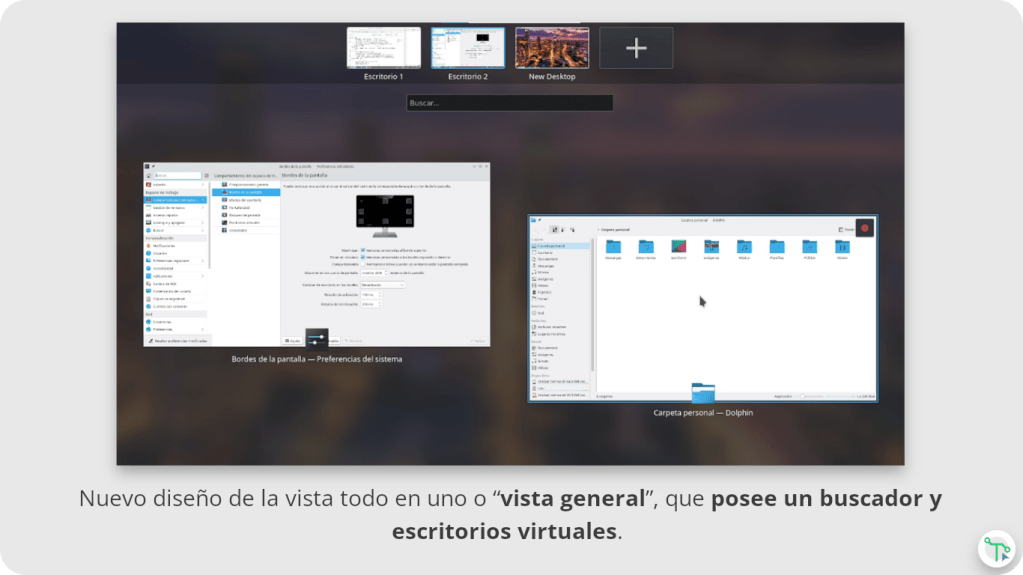Switch to the Escritorio 1 desktop thumbnail
The width and height of the screenshot is (1023, 575).
[x=384, y=48]
